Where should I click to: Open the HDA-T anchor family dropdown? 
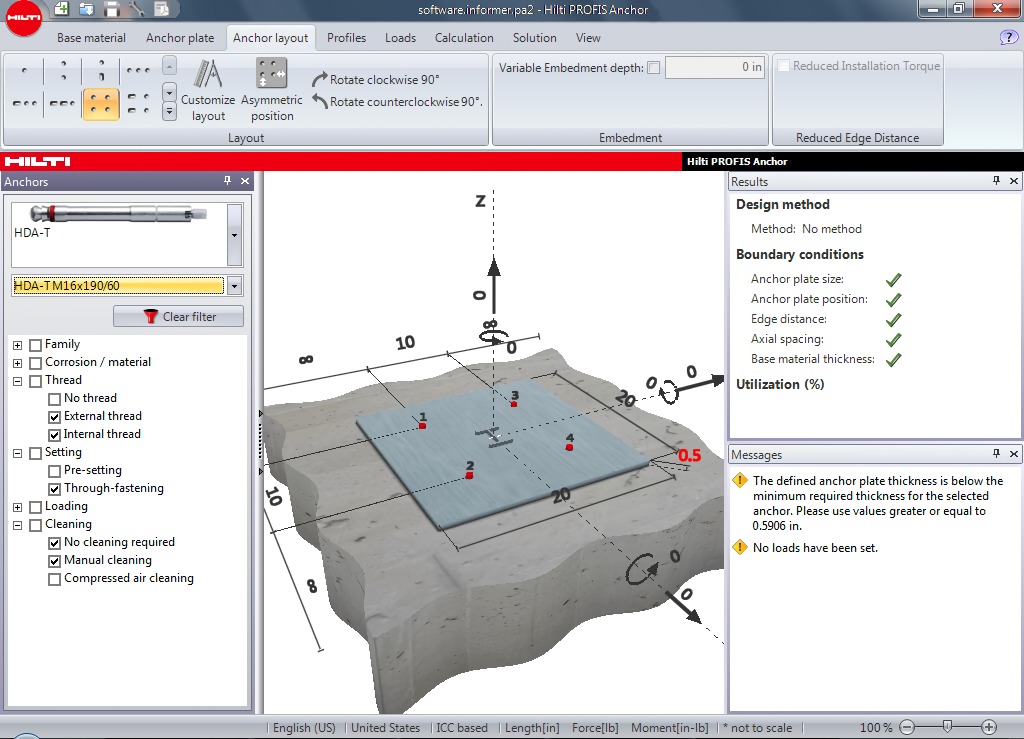[x=234, y=235]
